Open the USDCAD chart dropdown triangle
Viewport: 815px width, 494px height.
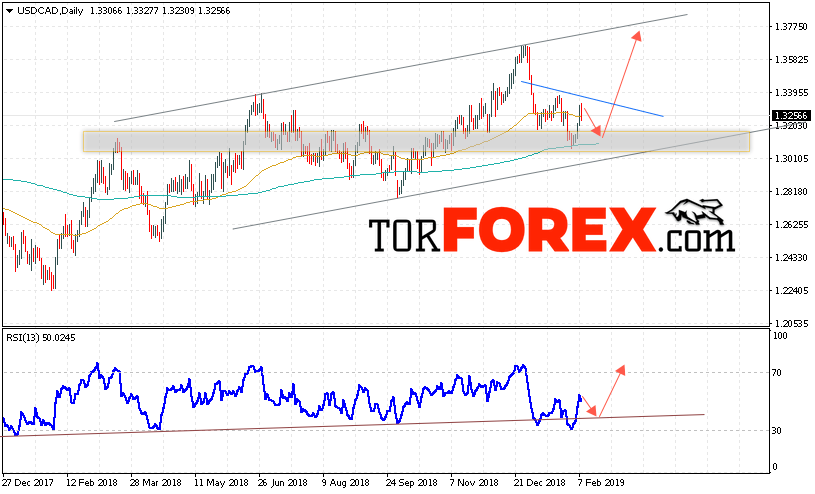tap(9, 11)
